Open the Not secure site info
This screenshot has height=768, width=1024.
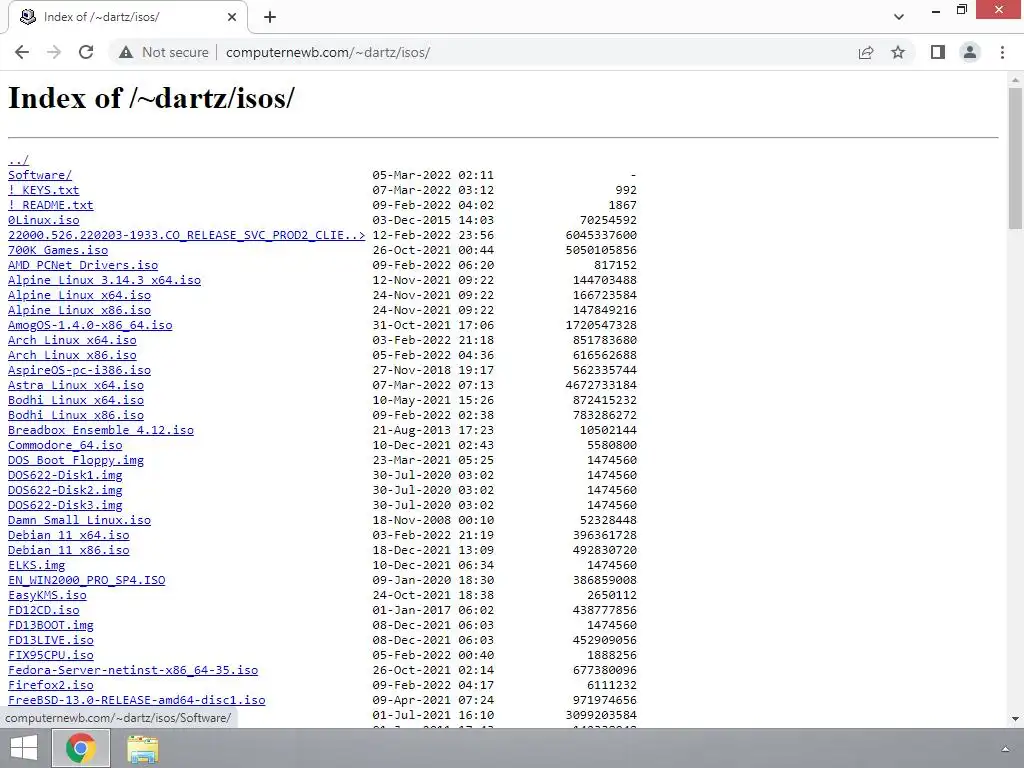[163, 52]
